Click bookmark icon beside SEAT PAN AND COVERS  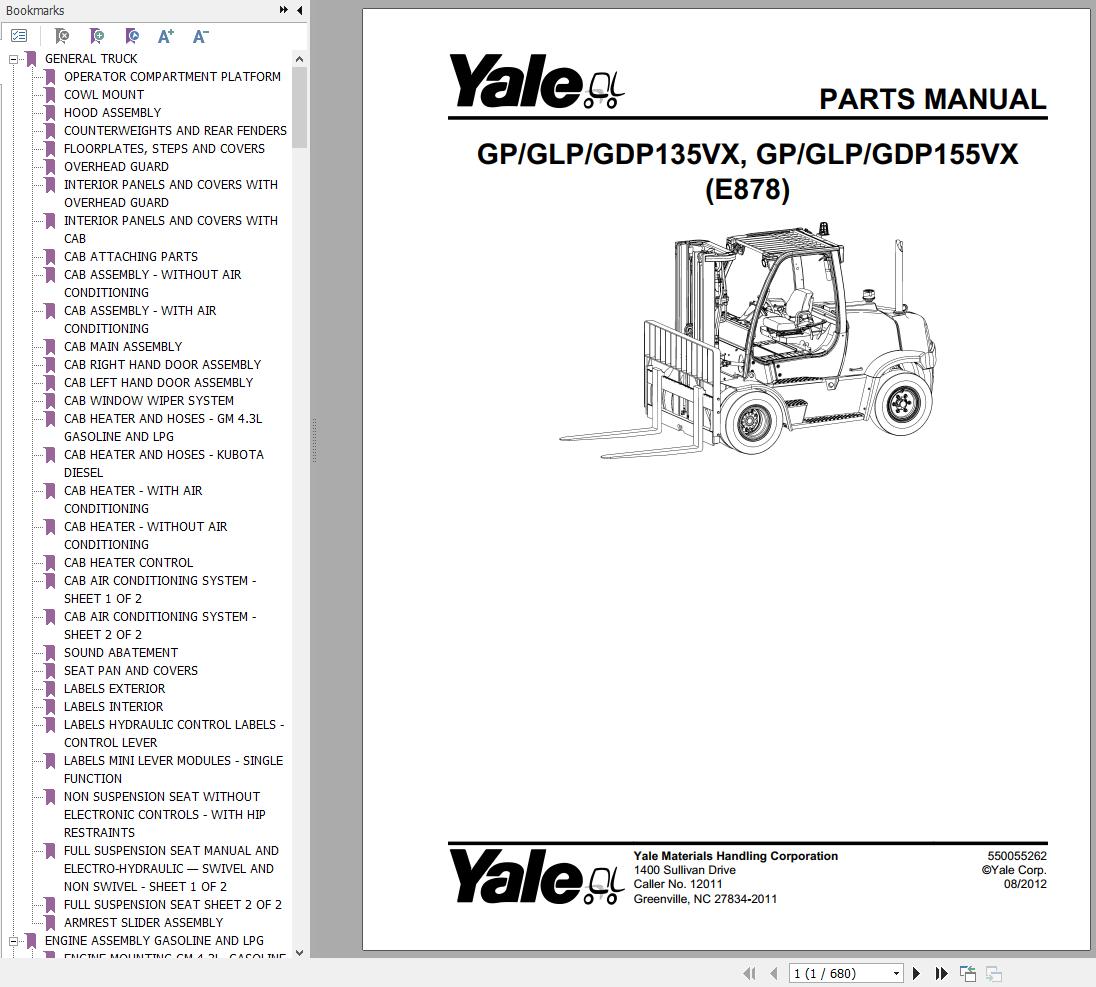coord(50,670)
